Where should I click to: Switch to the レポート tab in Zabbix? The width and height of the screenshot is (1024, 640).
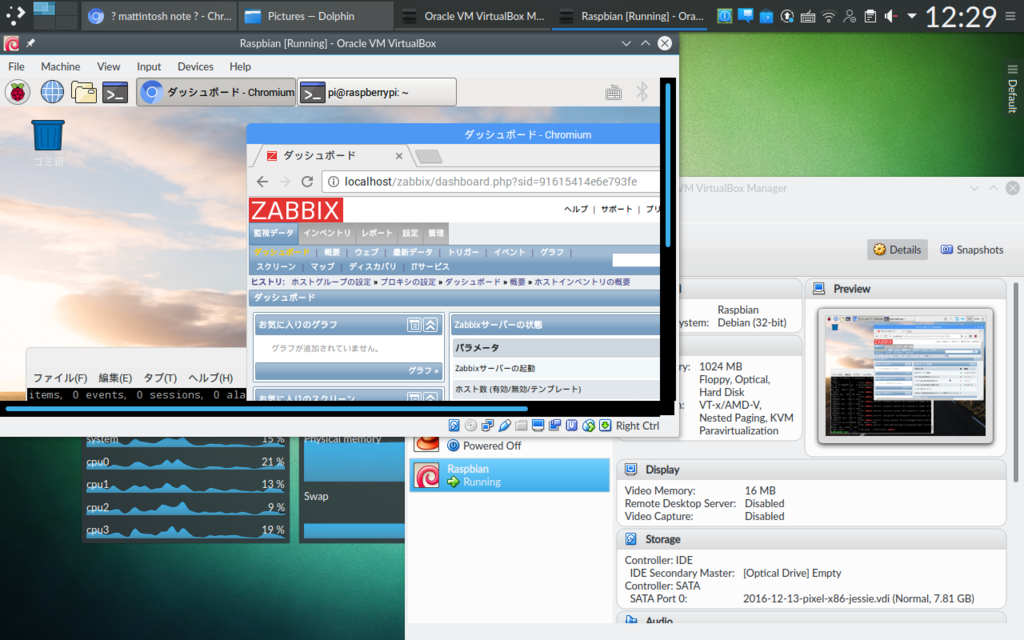(x=377, y=233)
